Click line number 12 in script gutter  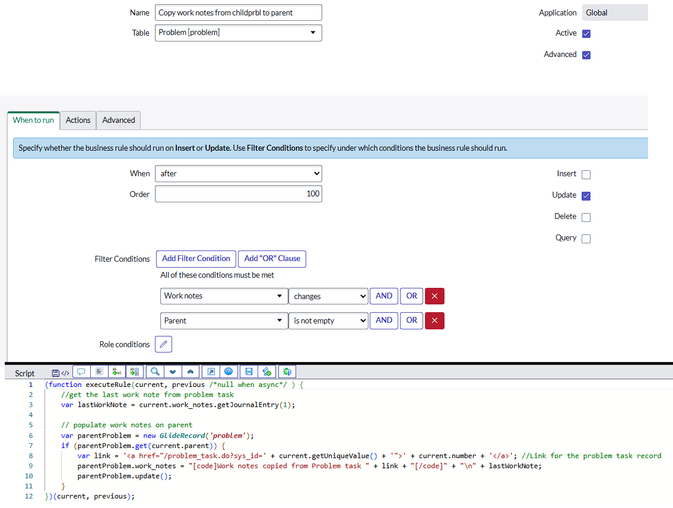pyautogui.click(x=29, y=496)
